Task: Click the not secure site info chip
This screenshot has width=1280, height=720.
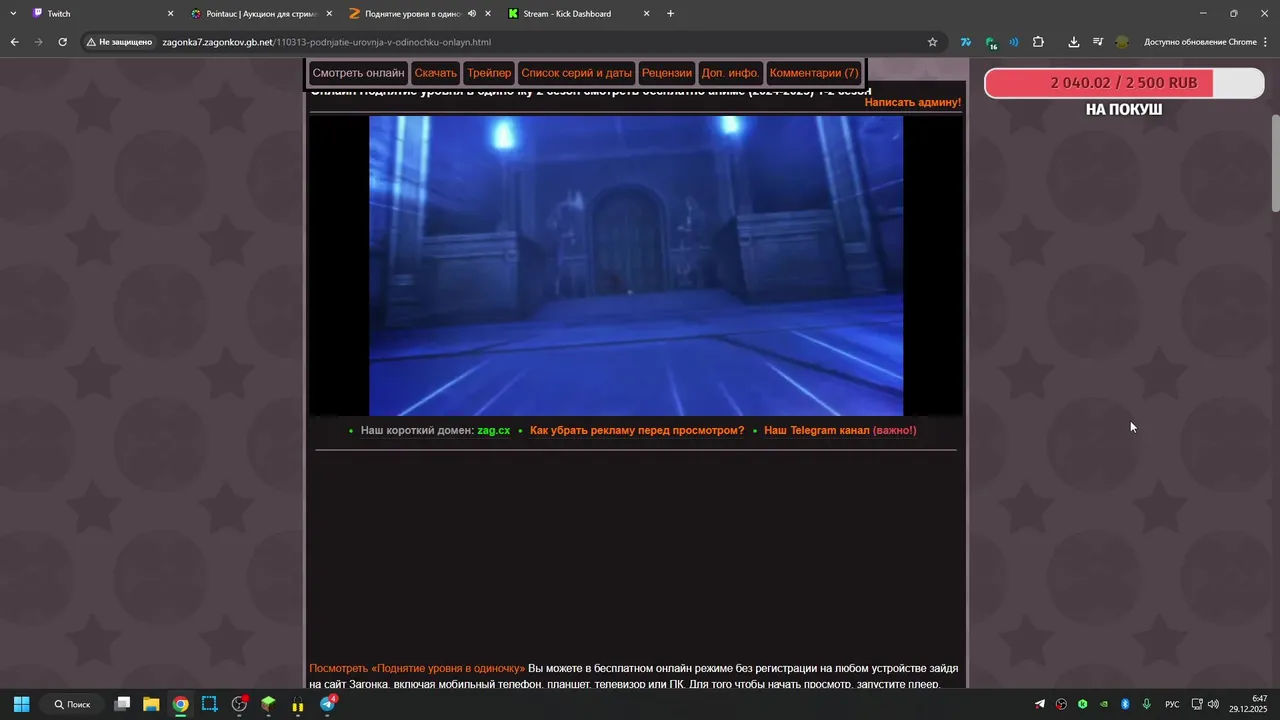Action: [x=119, y=42]
